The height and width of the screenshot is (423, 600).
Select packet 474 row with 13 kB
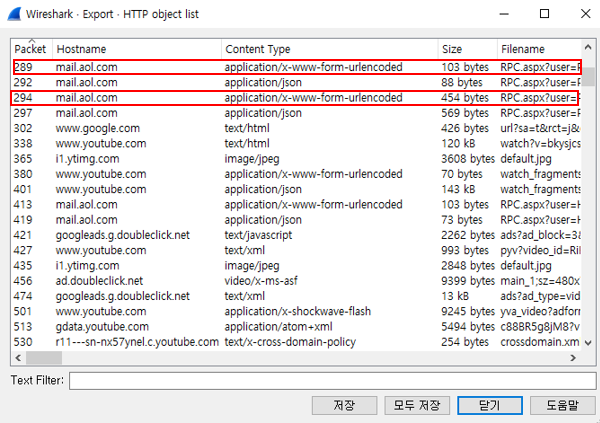pyautogui.click(x=297, y=296)
